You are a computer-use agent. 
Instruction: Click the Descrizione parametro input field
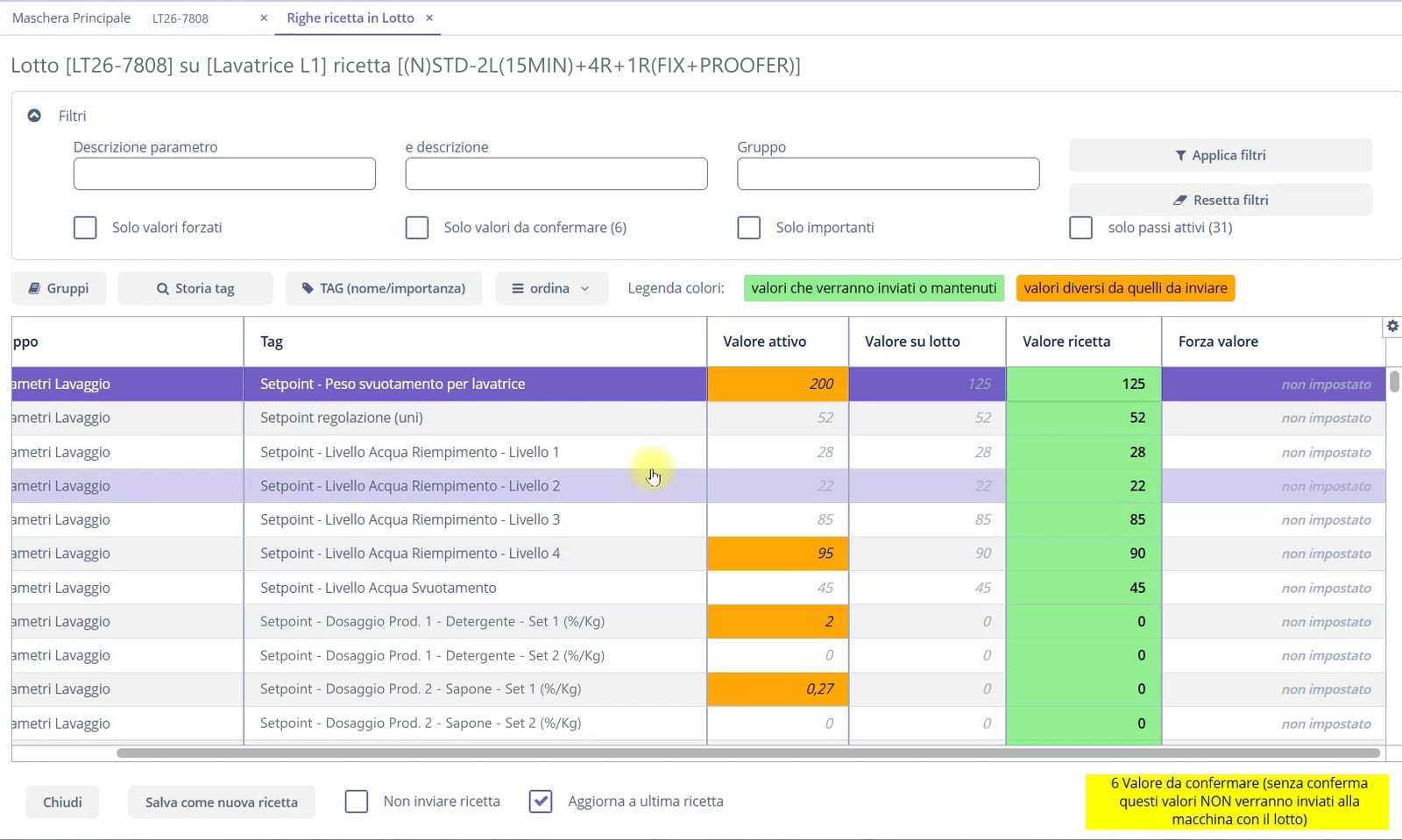tap(224, 173)
